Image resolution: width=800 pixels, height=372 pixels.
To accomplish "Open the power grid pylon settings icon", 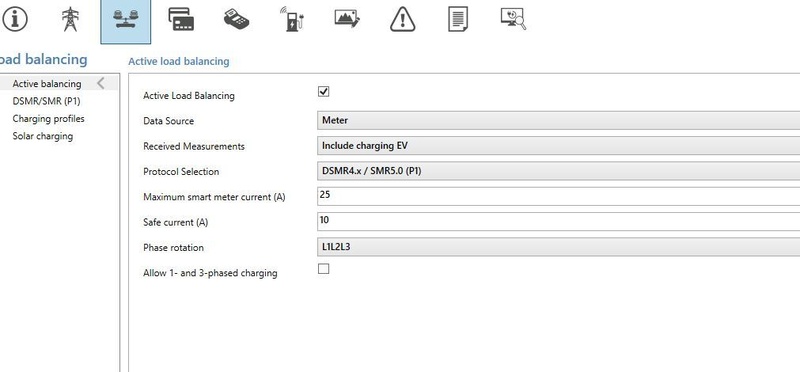I will pos(70,19).
